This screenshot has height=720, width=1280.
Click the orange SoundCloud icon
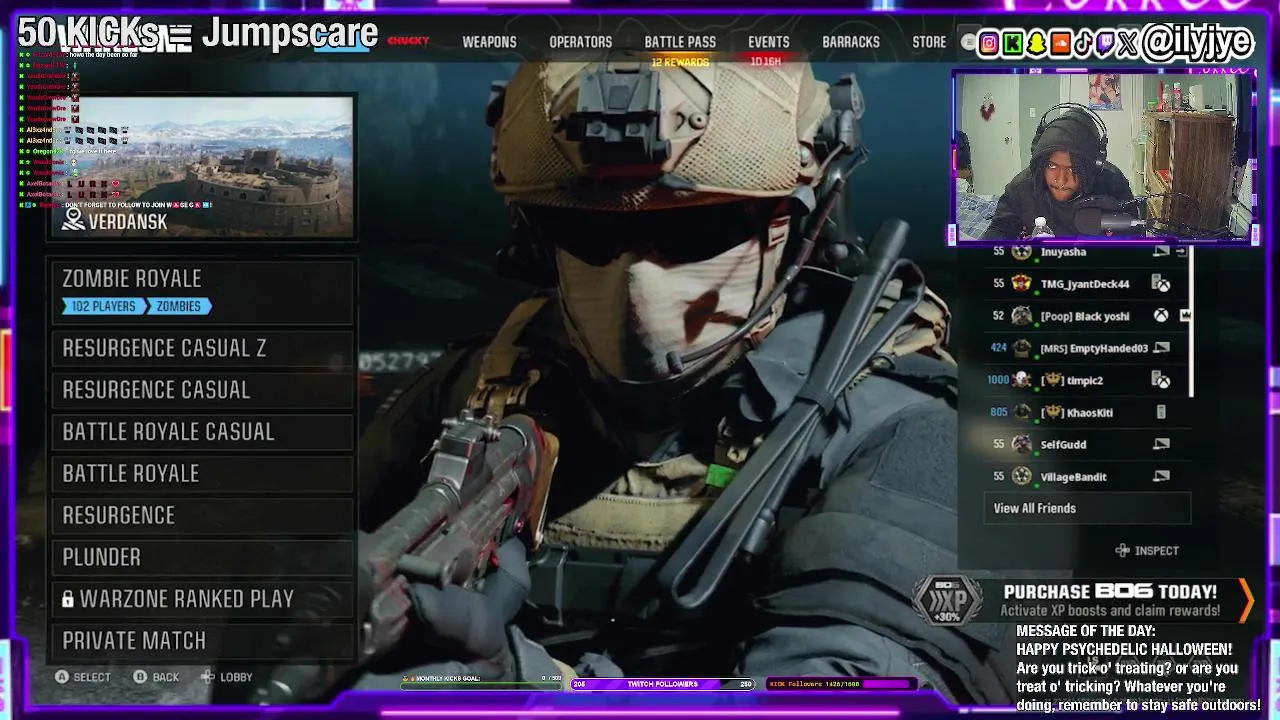(x=1060, y=43)
